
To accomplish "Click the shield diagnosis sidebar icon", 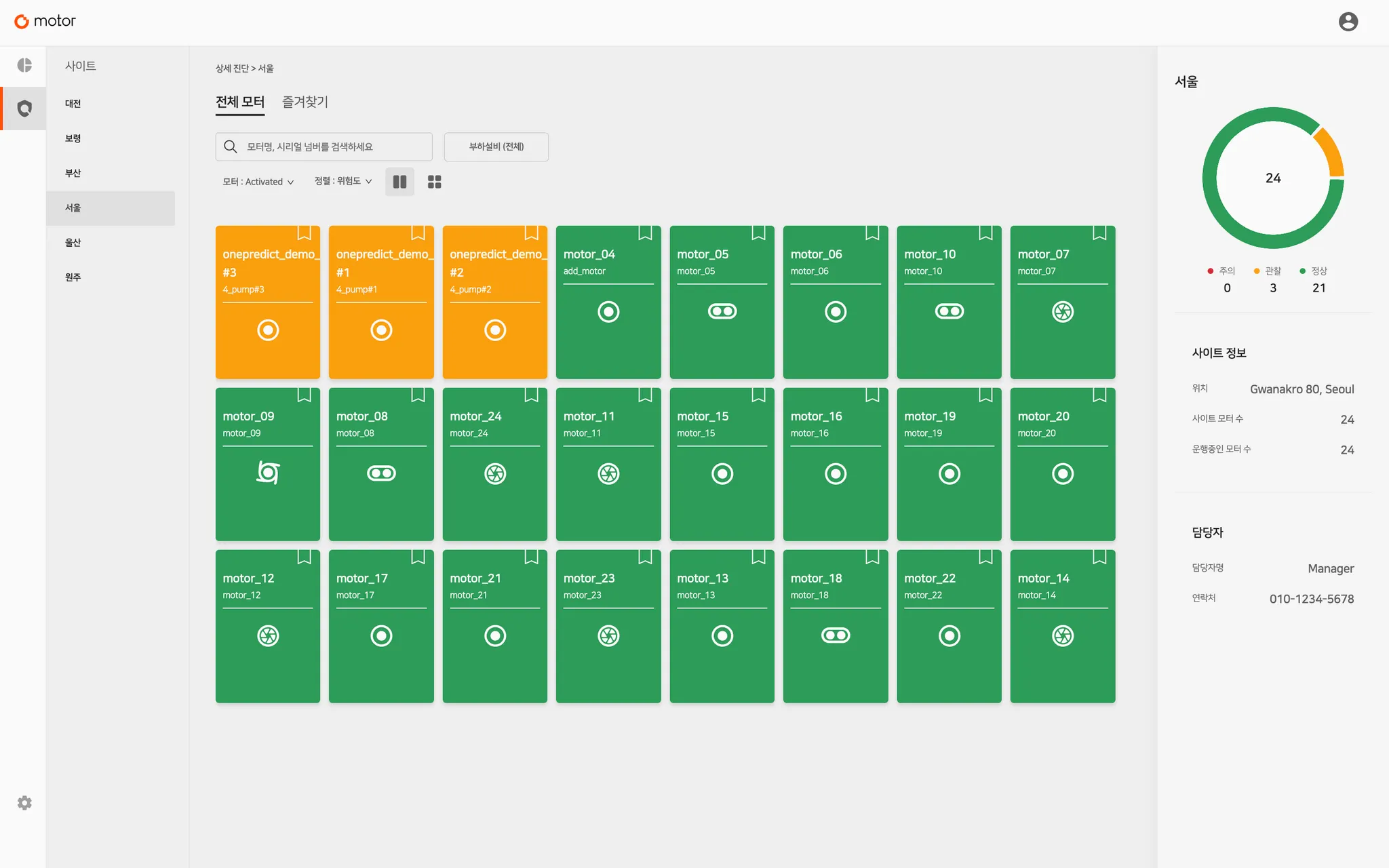I will [x=24, y=108].
